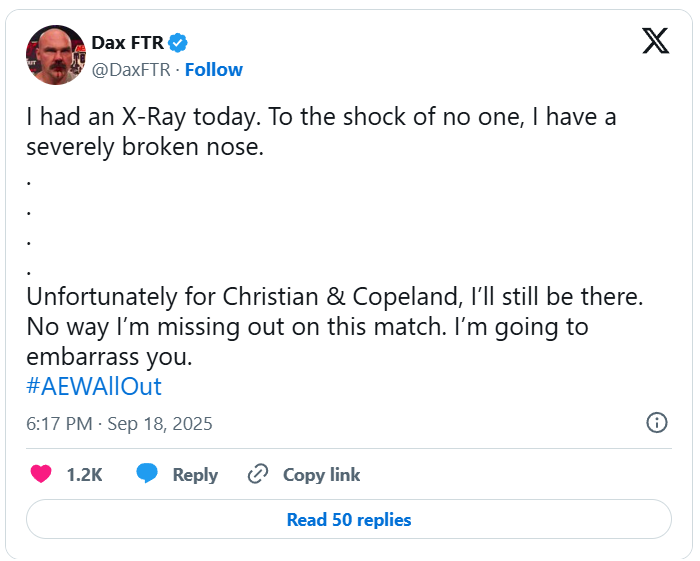Open the info circle icon
Viewport: 700px width, 561px height.
point(657,422)
